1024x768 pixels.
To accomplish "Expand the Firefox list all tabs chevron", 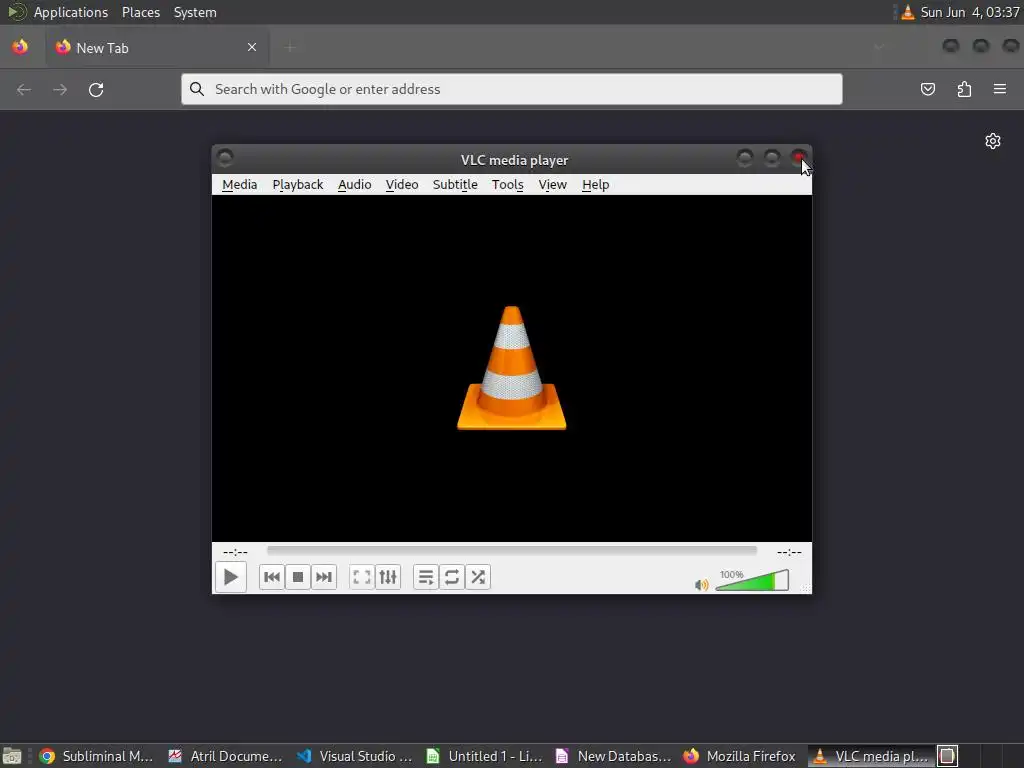I will click(x=879, y=47).
